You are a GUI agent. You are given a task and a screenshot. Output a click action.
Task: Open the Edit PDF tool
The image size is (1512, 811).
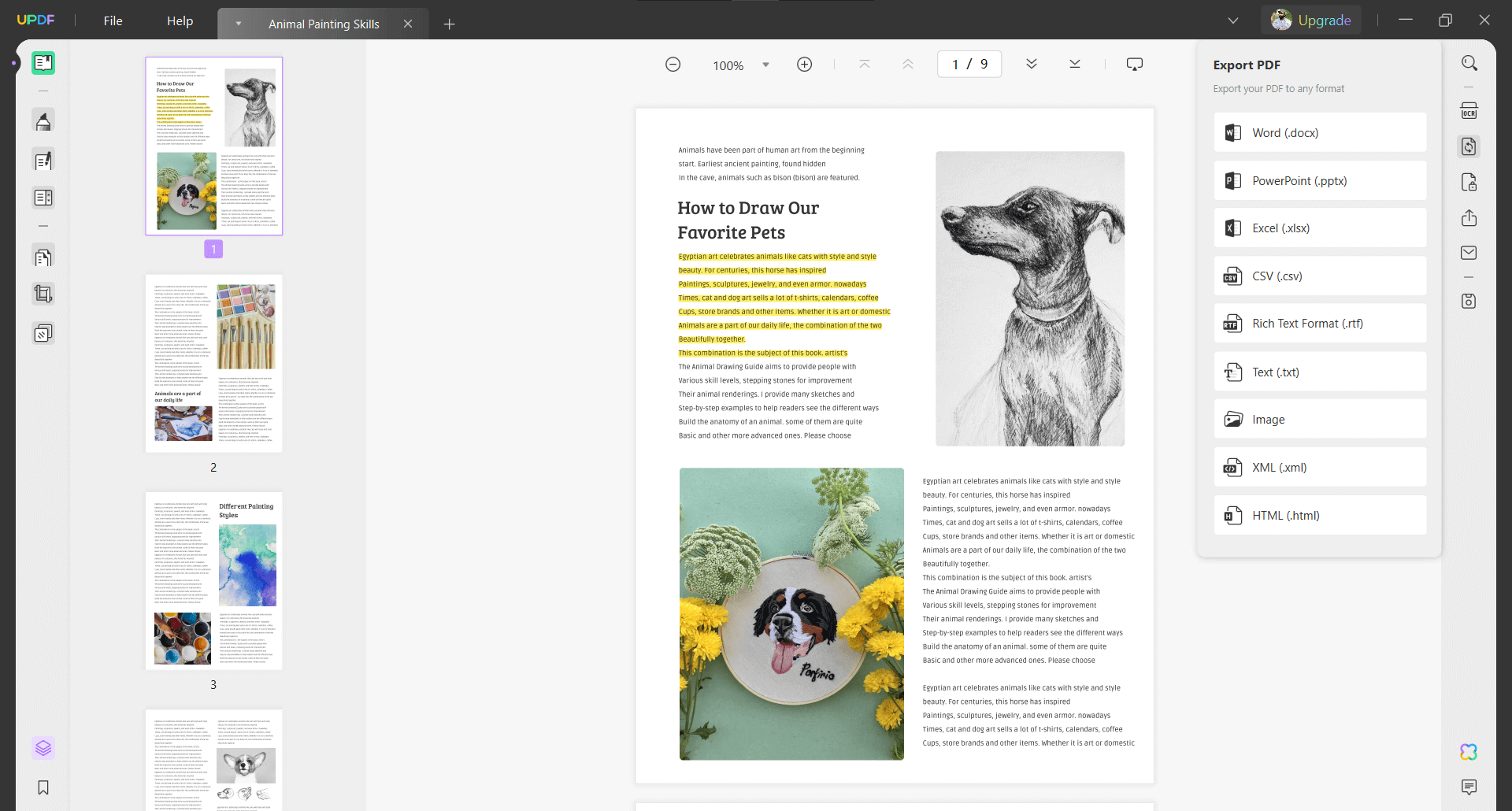pos(43,160)
